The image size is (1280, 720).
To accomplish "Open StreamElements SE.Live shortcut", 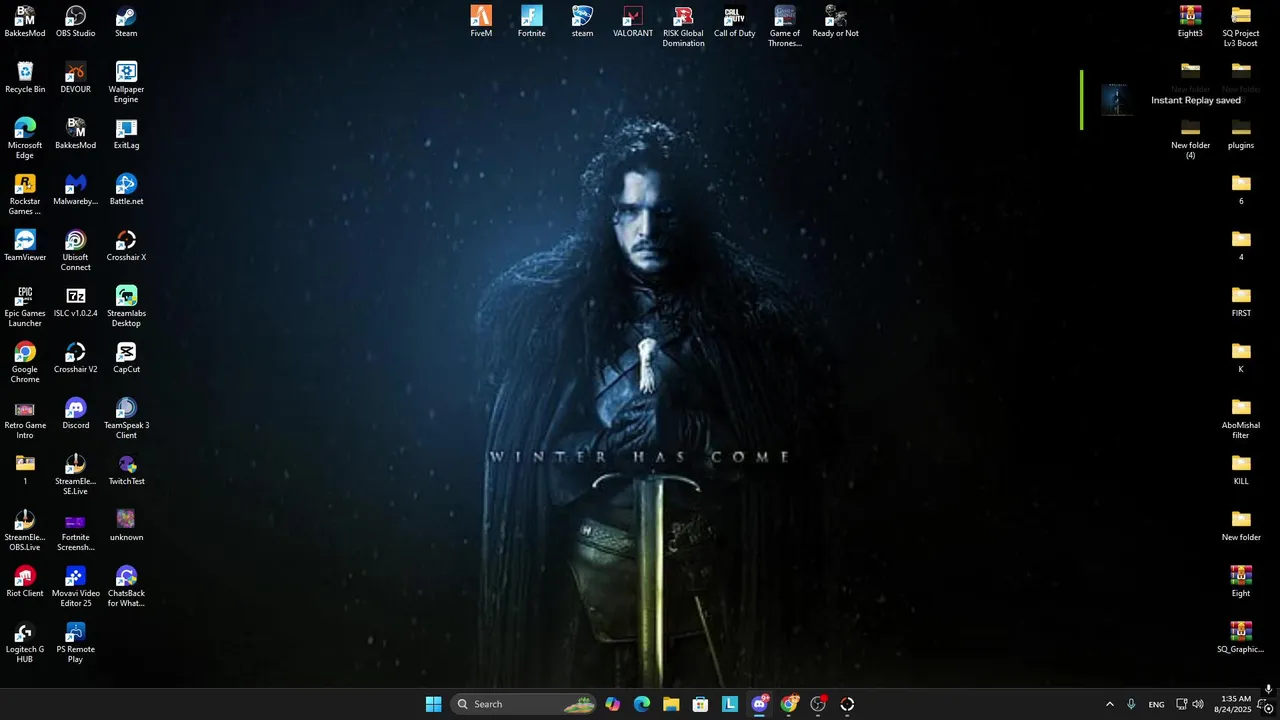I will pos(75,474).
